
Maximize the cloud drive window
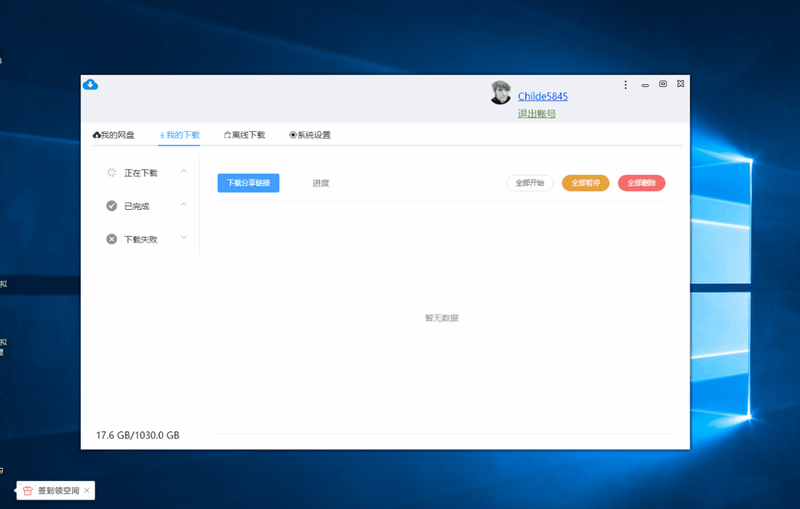663,84
